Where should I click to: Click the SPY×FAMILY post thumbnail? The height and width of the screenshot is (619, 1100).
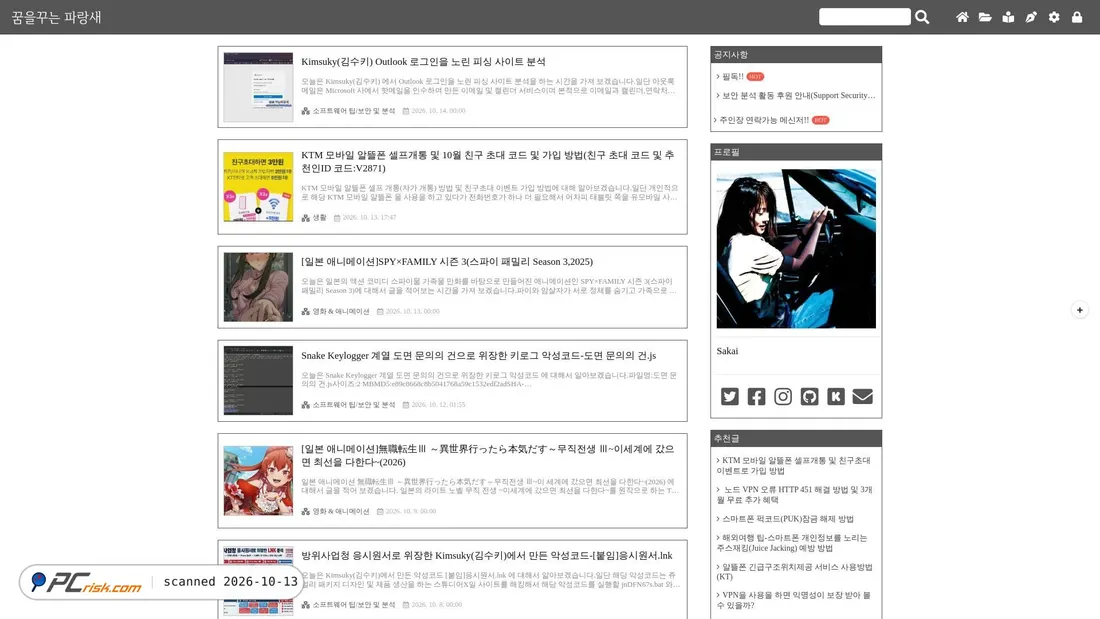pos(258,287)
